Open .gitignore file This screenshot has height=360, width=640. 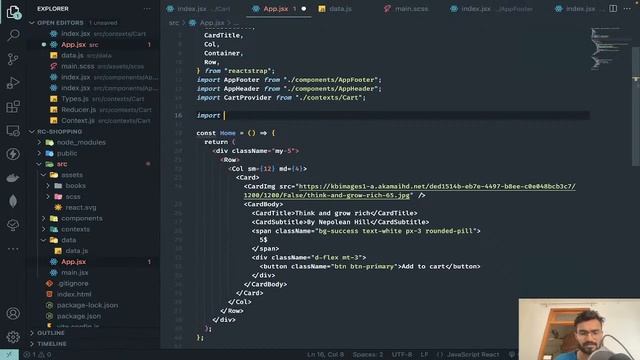[x=73, y=283]
